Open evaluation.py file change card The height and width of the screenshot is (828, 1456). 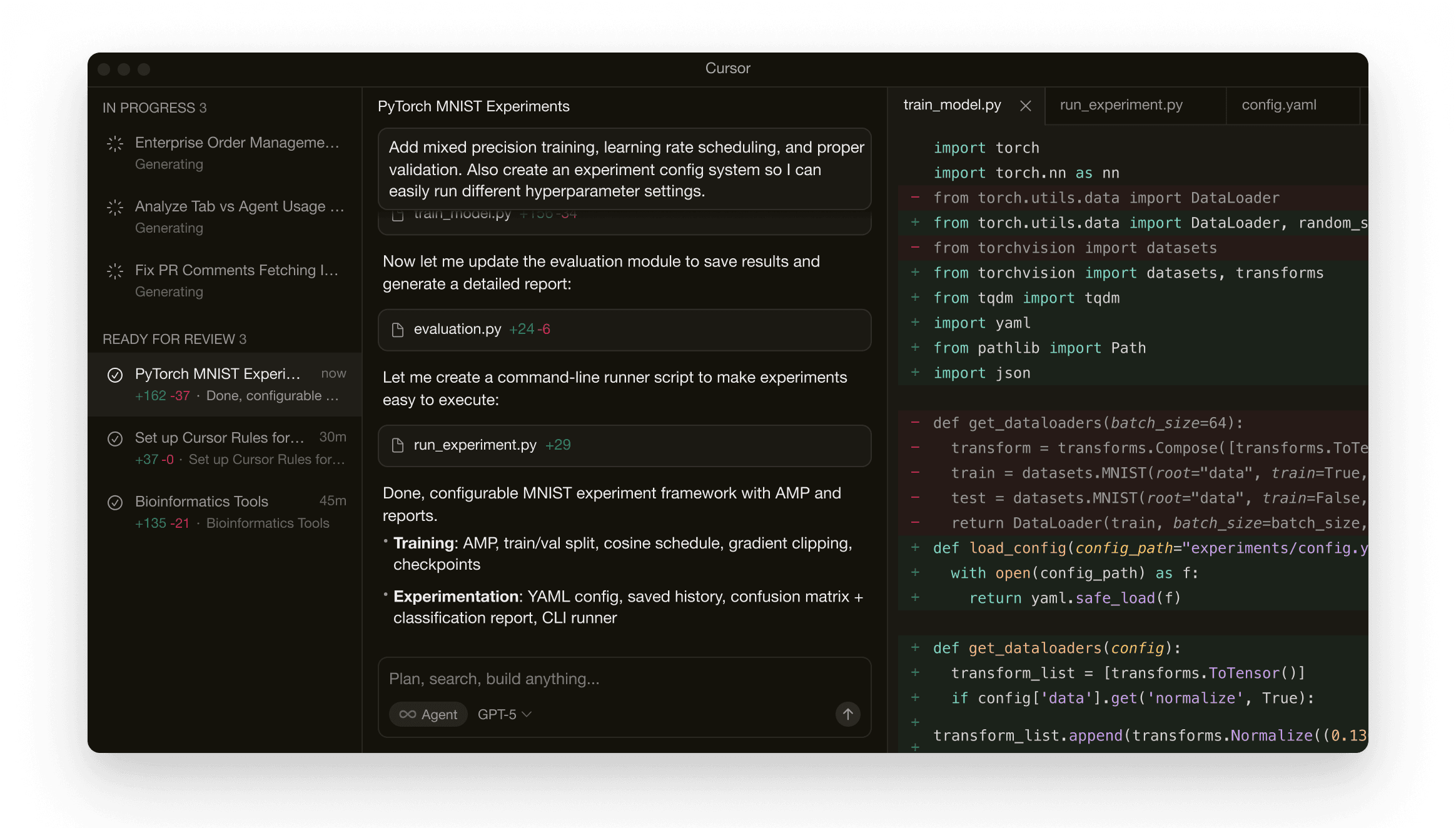point(624,330)
